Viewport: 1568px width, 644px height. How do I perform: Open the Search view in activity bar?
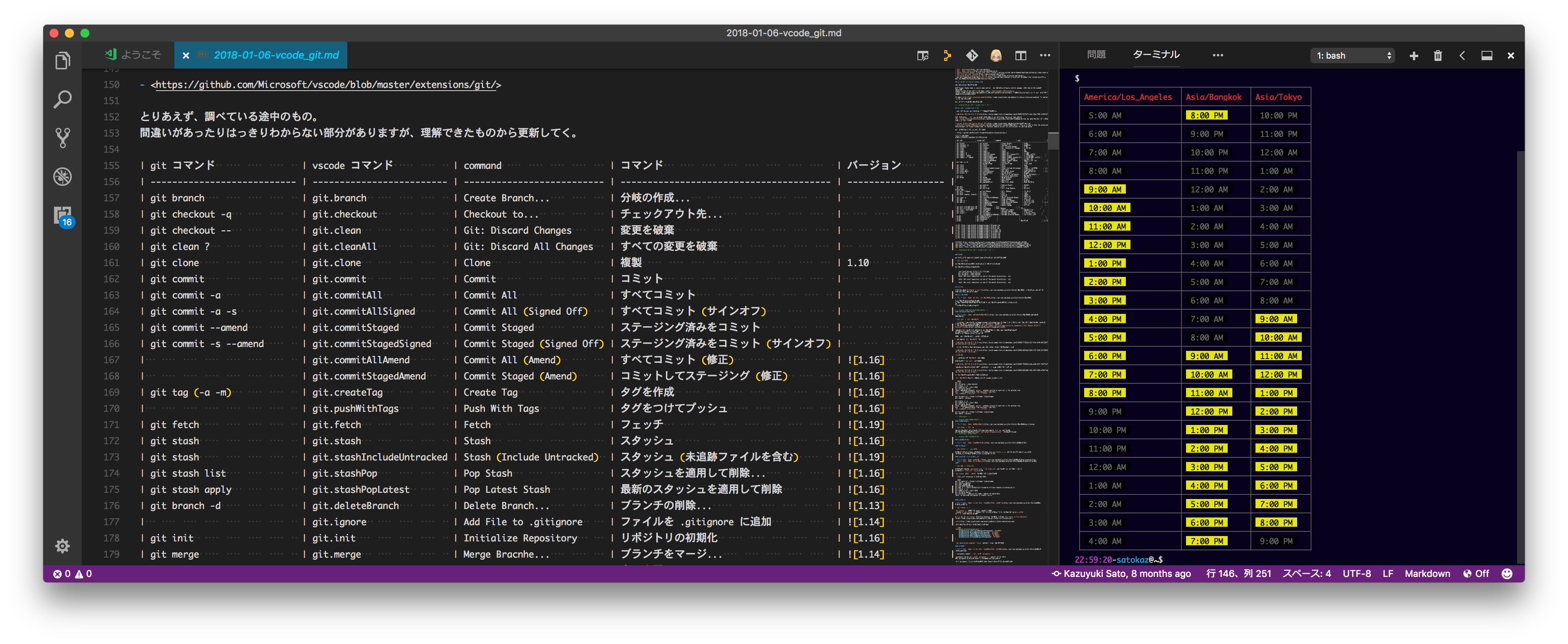(63, 99)
